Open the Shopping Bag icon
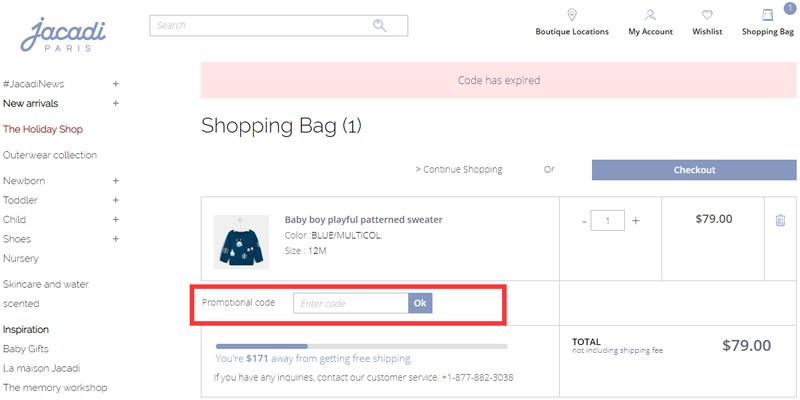This screenshot has height=400, width=800. [x=767, y=15]
